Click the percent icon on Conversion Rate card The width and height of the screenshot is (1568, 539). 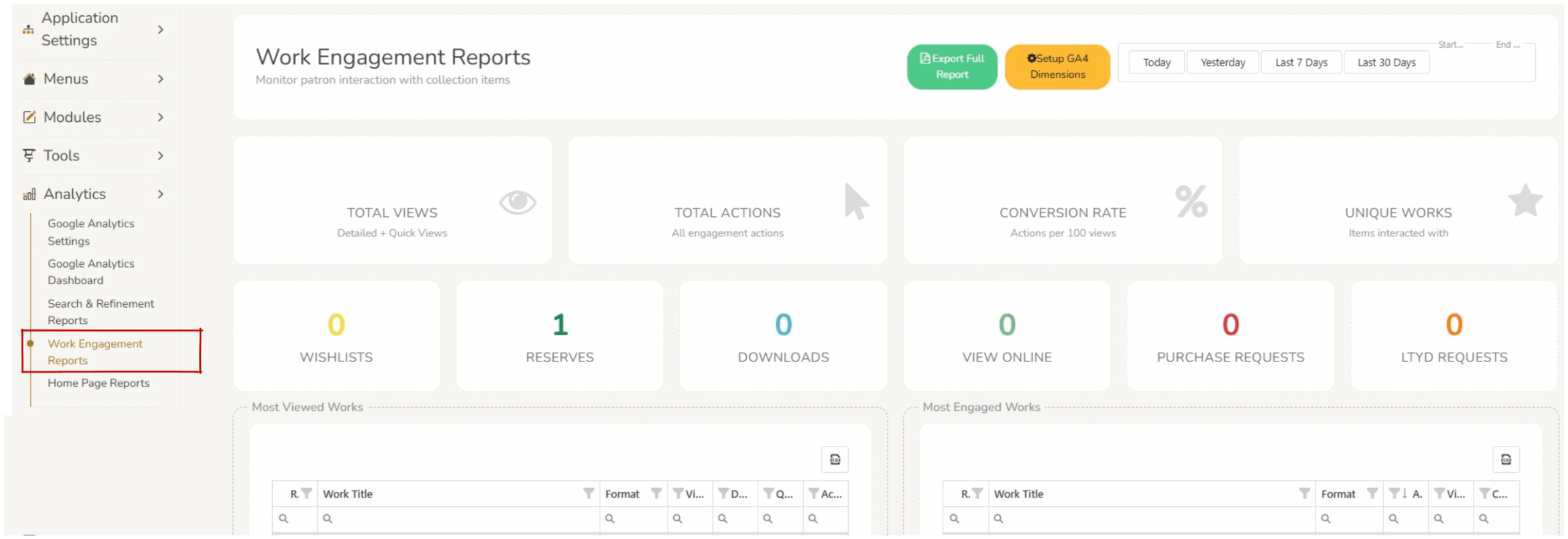coord(1191,202)
